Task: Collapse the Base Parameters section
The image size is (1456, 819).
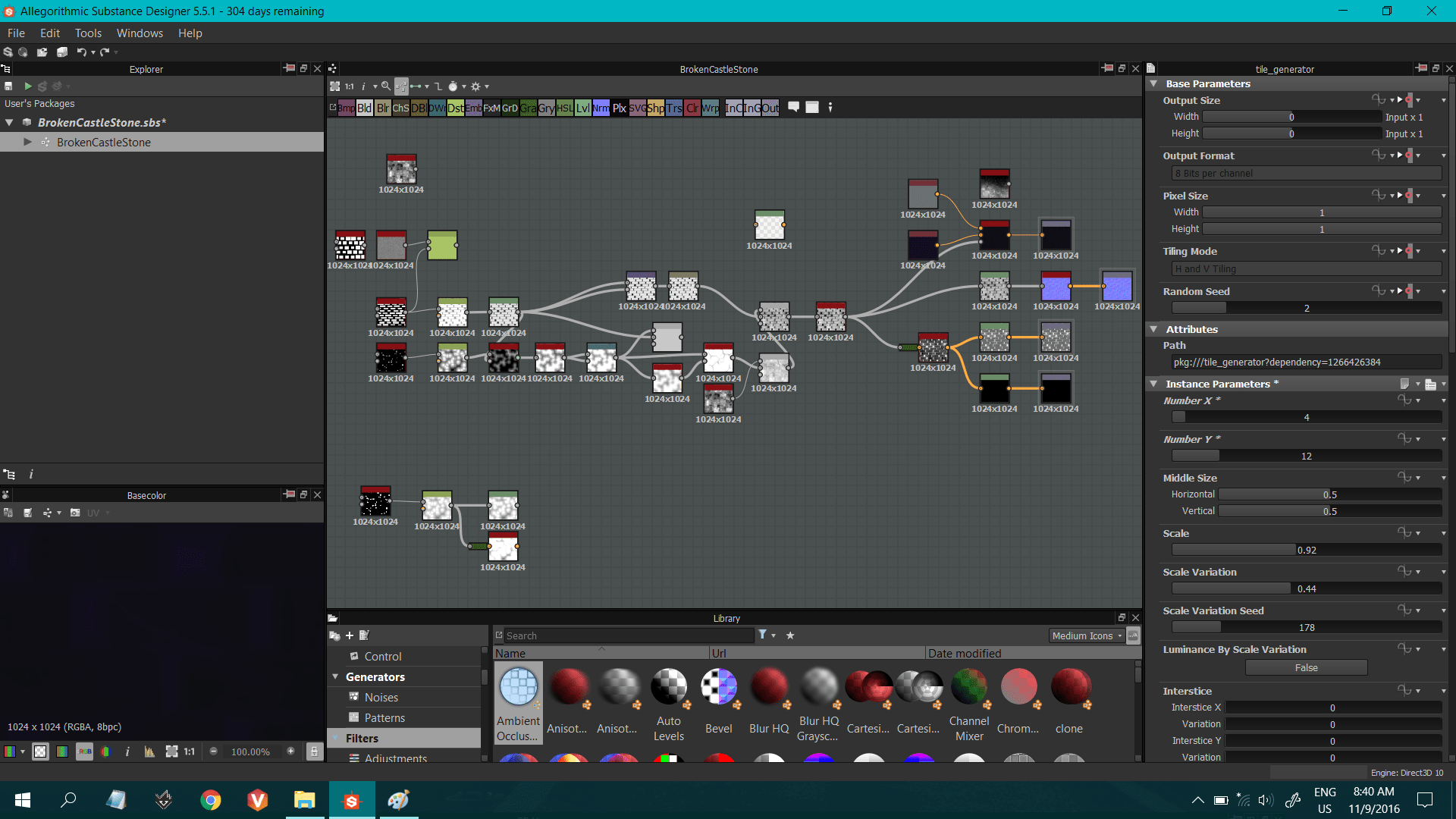Action: [x=1153, y=83]
